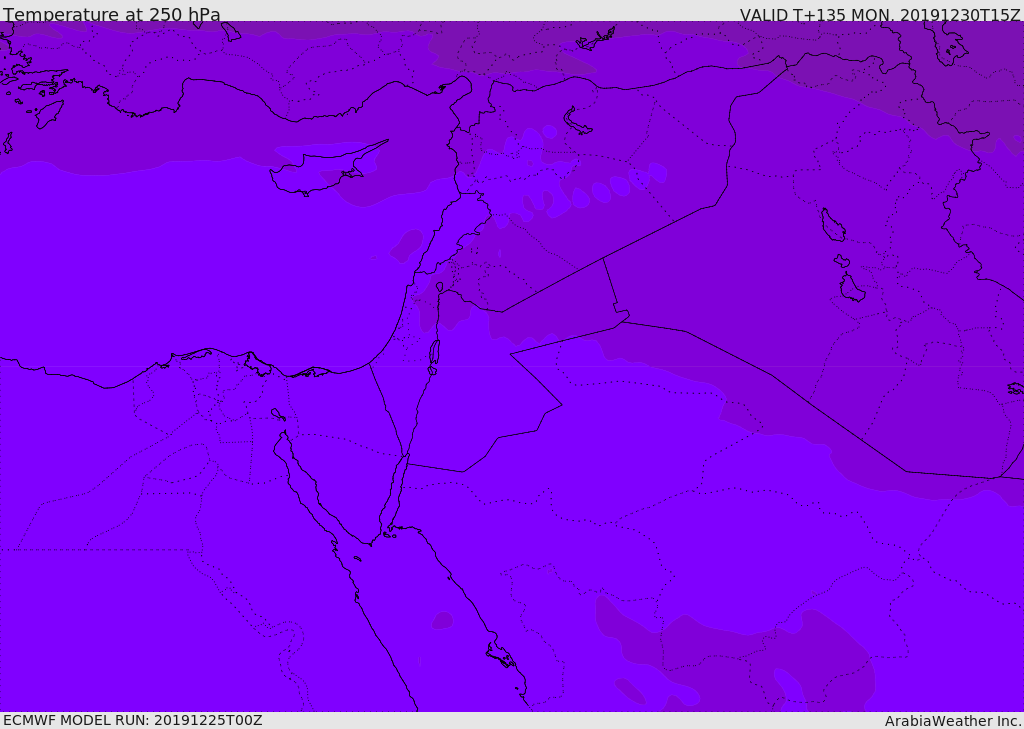
Task: Click the 'VALID T+135 MON. 20191230T15Z' label
Action: click(880, 14)
